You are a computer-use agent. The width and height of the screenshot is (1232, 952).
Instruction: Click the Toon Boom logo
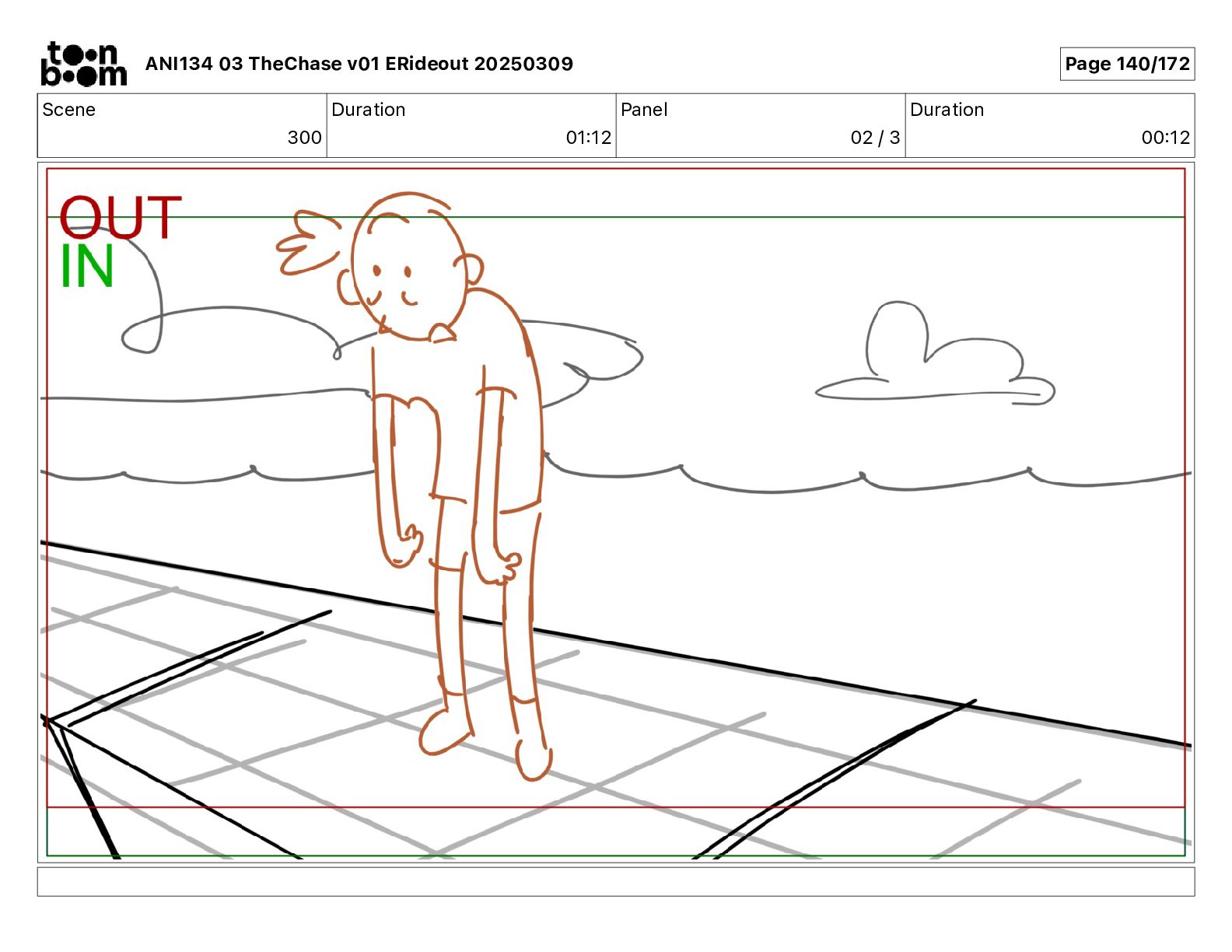pyautogui.click(x=83, y=64)
